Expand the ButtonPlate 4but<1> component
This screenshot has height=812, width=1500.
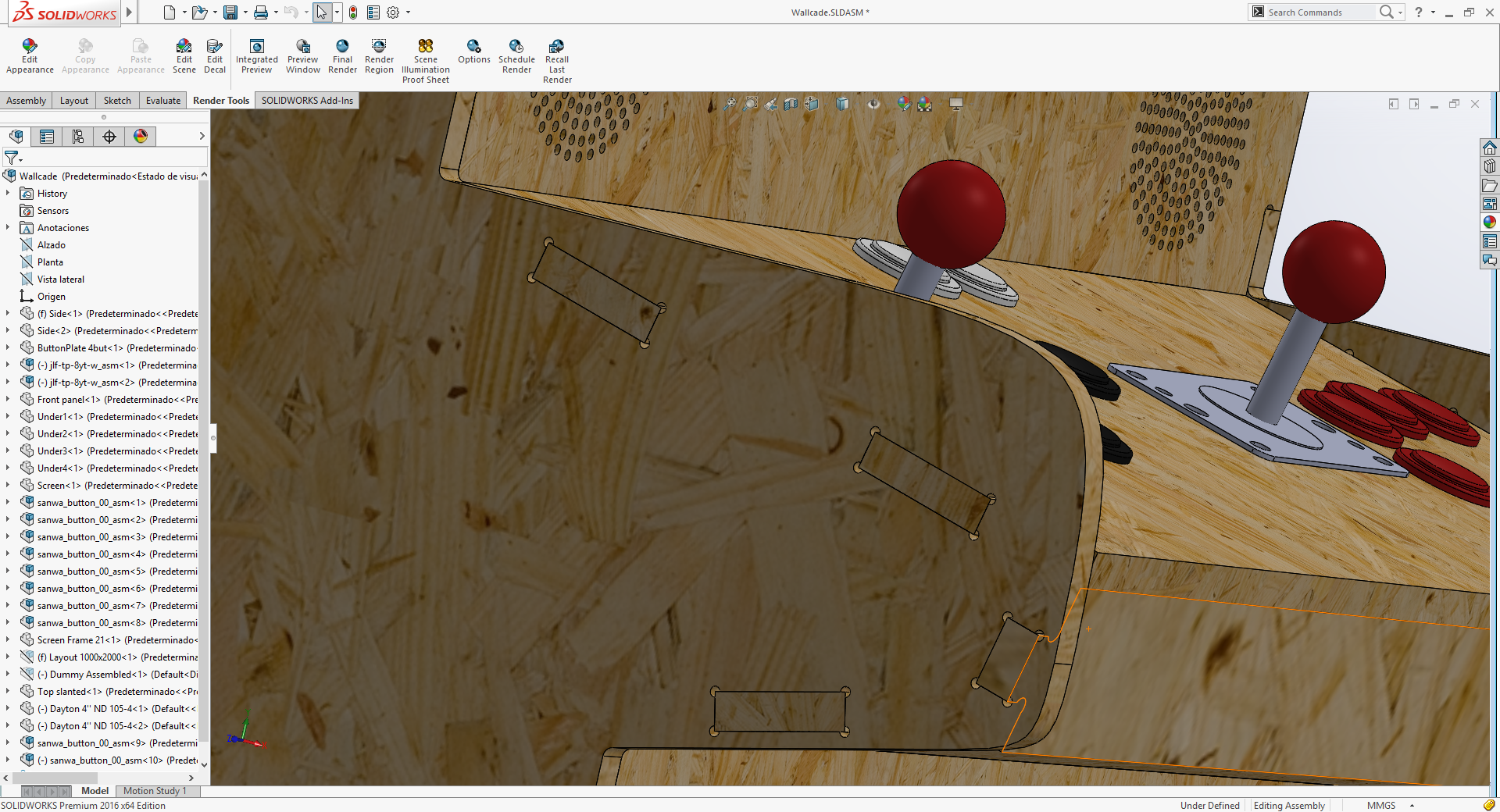coord(8,347)
